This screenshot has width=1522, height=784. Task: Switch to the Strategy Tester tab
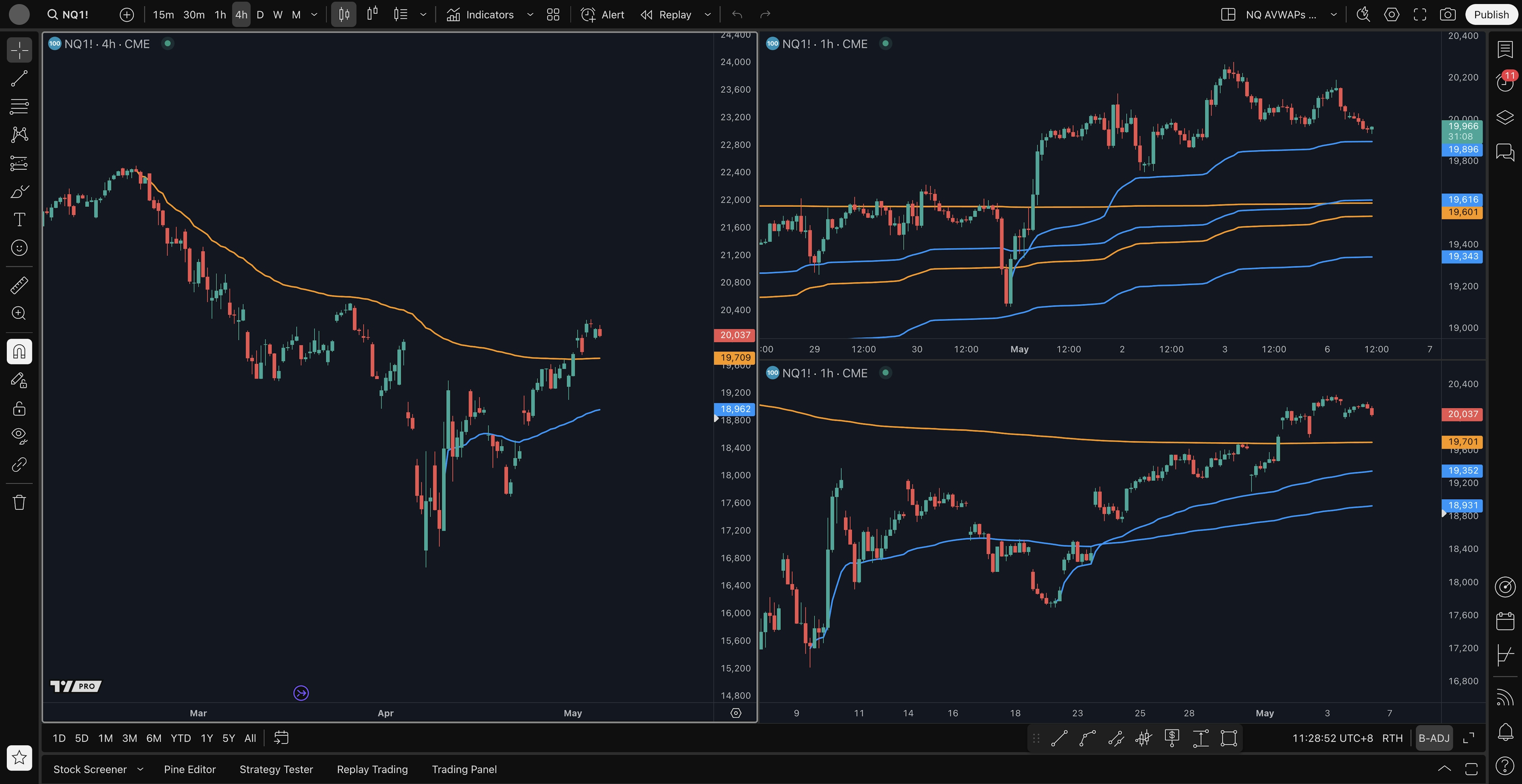click(276, 769)
